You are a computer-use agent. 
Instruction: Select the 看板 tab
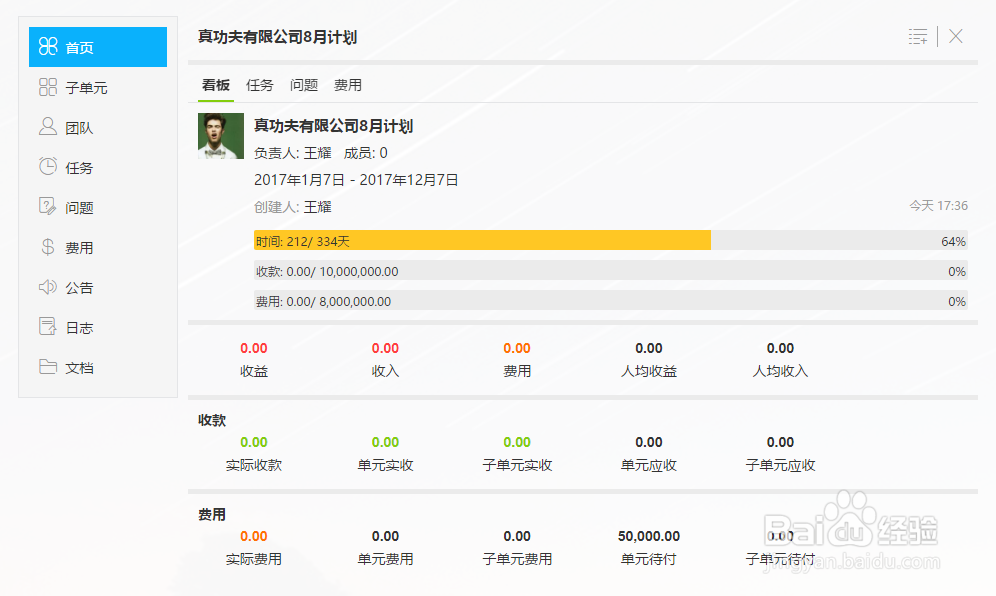coord(215,85)
